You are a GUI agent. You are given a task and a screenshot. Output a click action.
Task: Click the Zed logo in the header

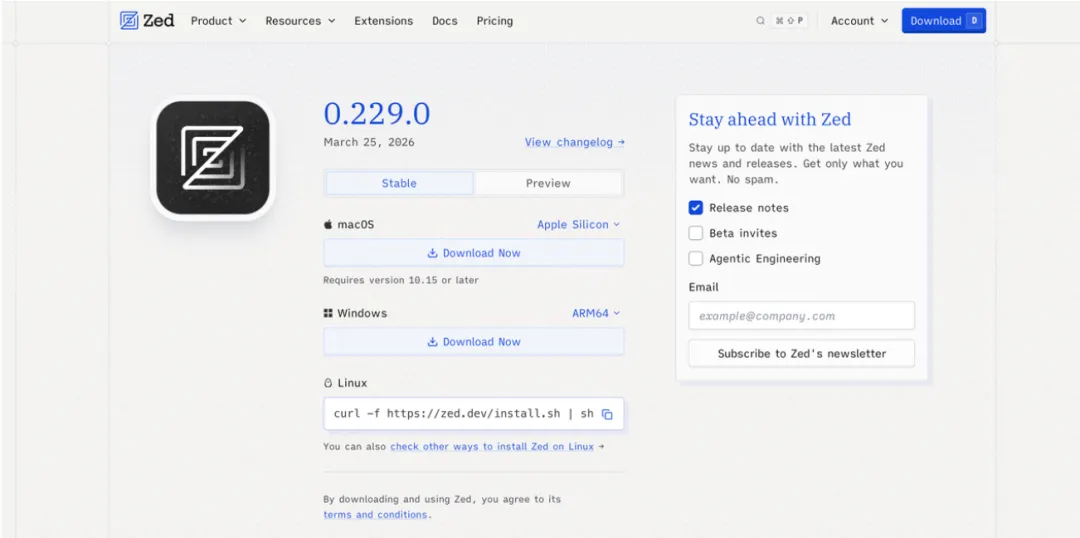pyautogui.click(x=147, y=21)
